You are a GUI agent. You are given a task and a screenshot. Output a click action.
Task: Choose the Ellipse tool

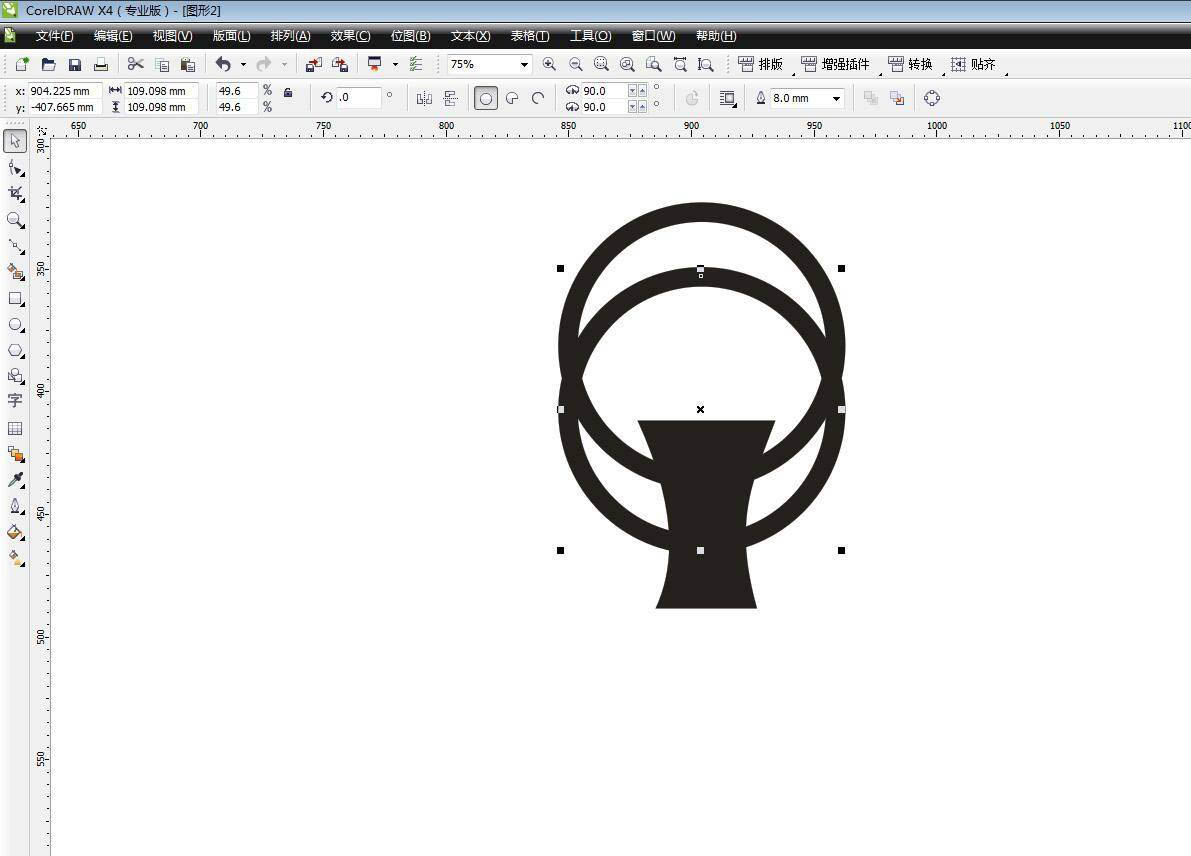15,325
